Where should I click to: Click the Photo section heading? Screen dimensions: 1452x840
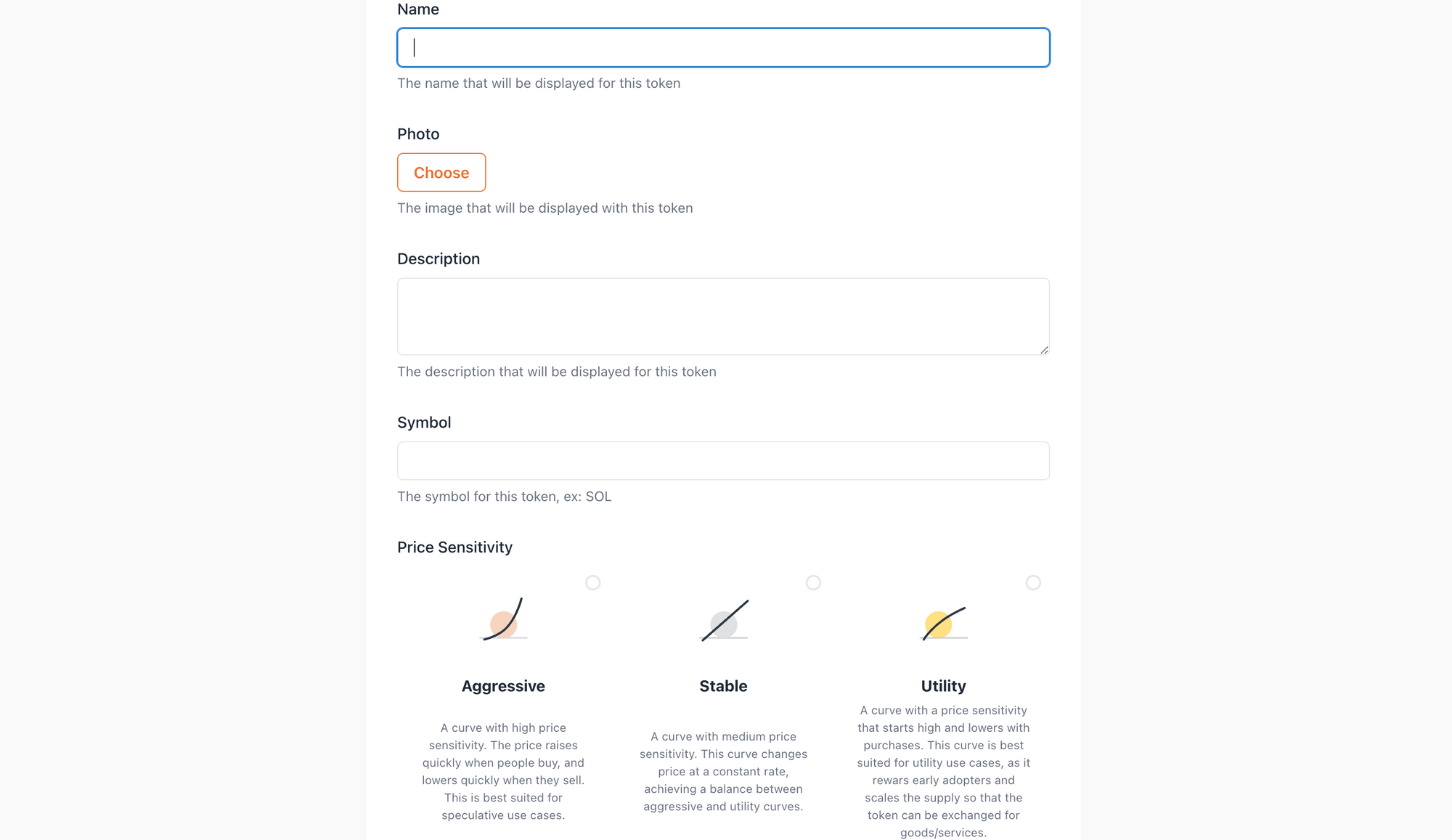point(418,134)
